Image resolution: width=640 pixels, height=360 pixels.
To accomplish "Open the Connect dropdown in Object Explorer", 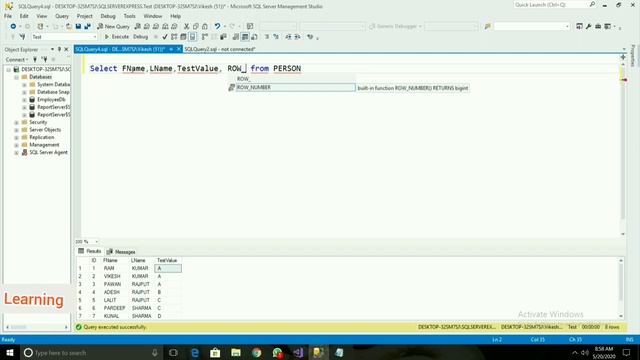I will pyautogui.click(x=16, y=60).
